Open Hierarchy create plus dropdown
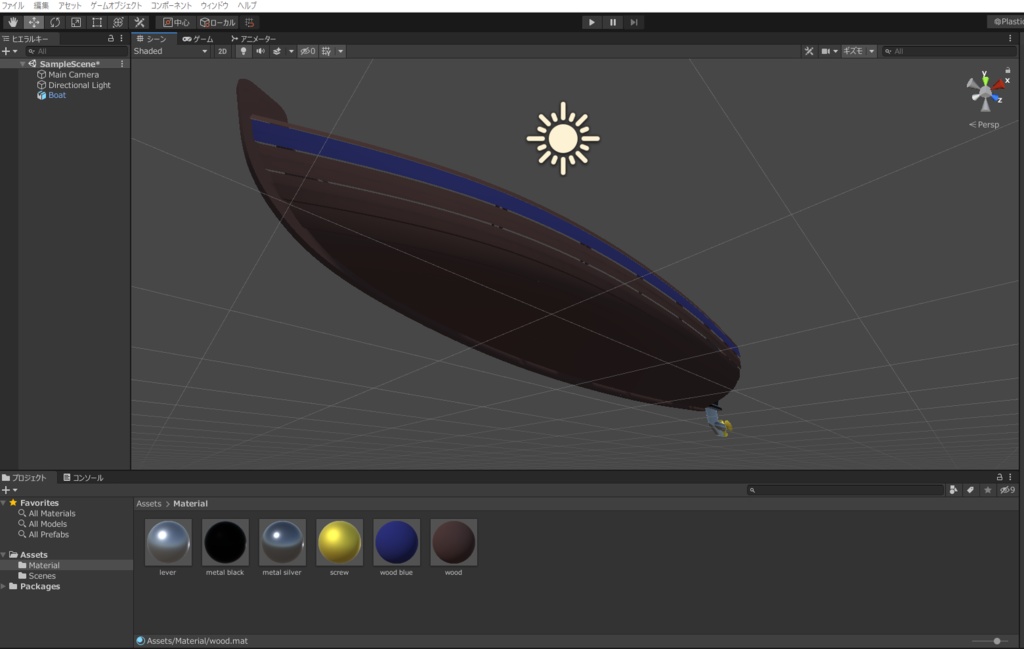Viewport: 1024px width, 649px height. coord(9,51)
